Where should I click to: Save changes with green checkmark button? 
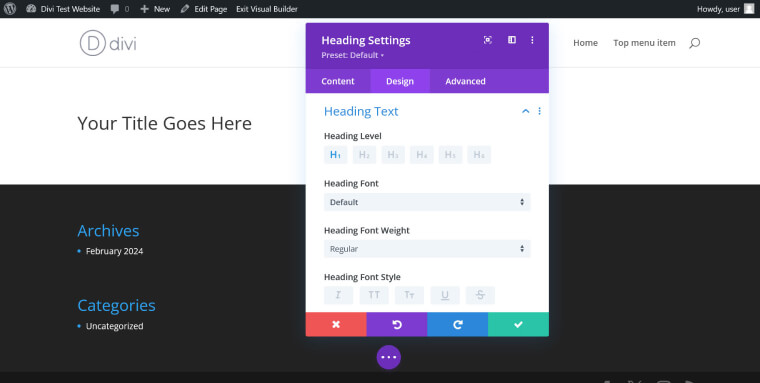519,324
